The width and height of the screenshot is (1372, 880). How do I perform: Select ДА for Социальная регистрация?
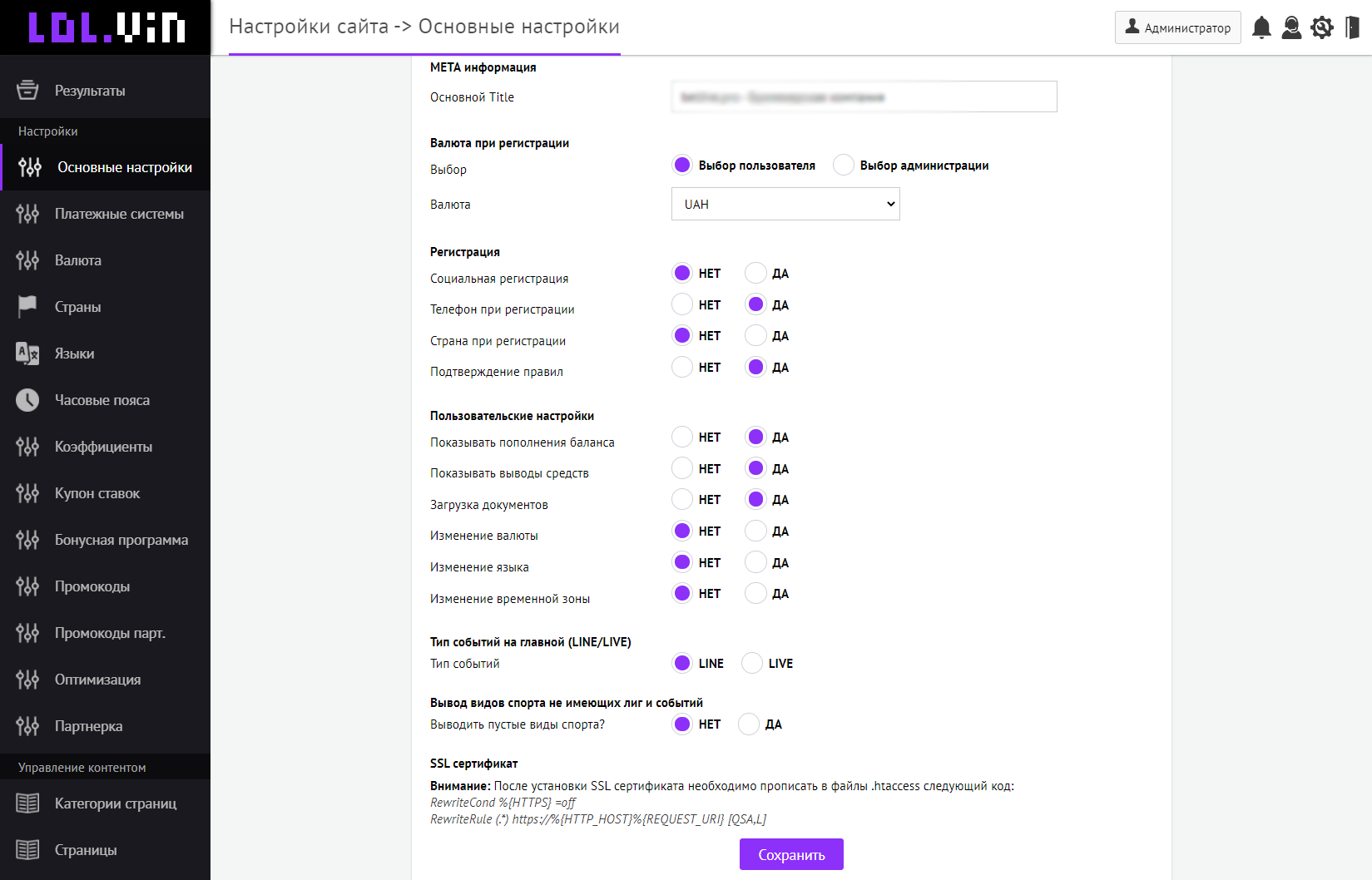click(755, 273)
